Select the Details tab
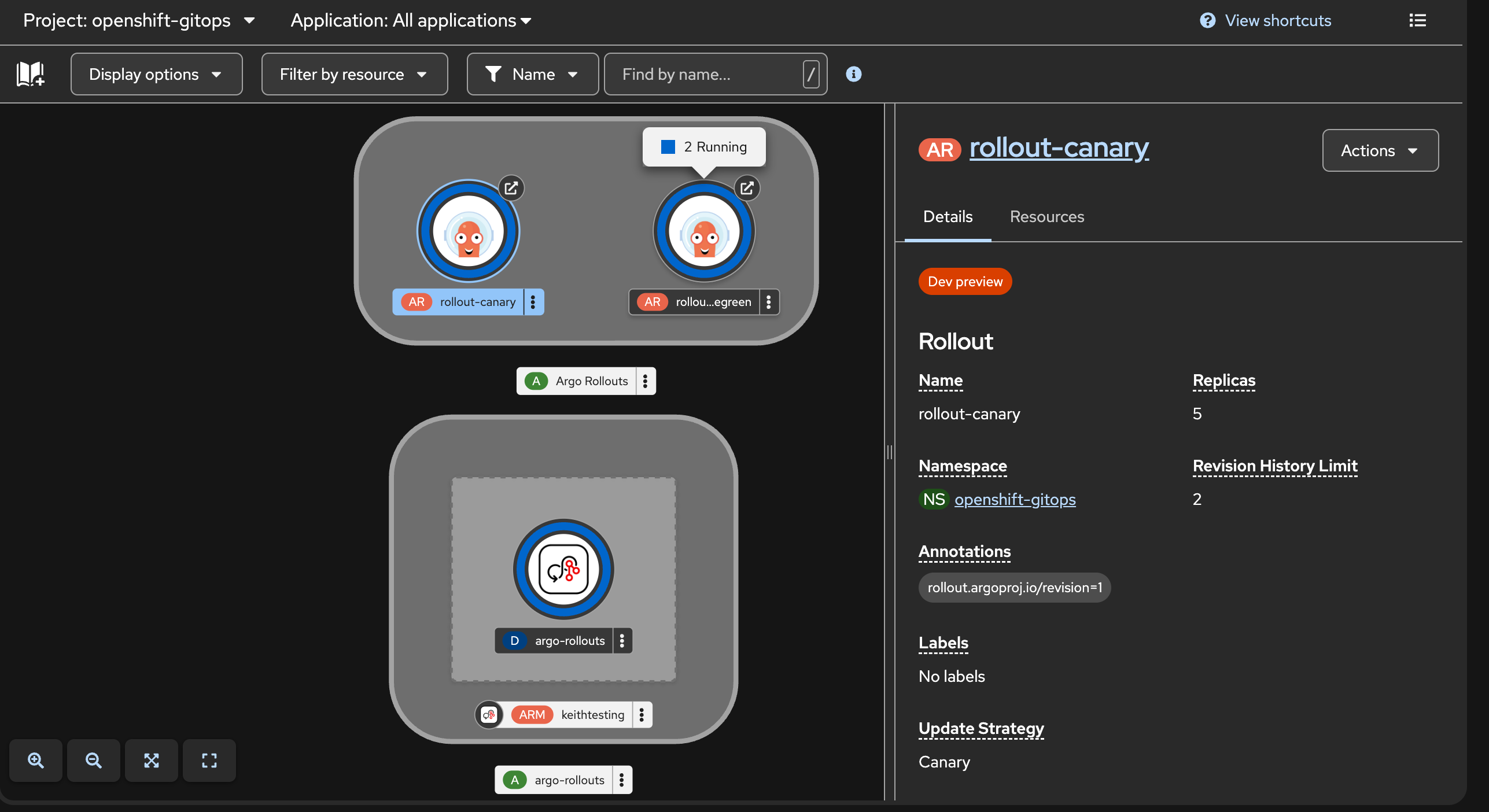This screenshot has width=1489, height=812. 948,217
